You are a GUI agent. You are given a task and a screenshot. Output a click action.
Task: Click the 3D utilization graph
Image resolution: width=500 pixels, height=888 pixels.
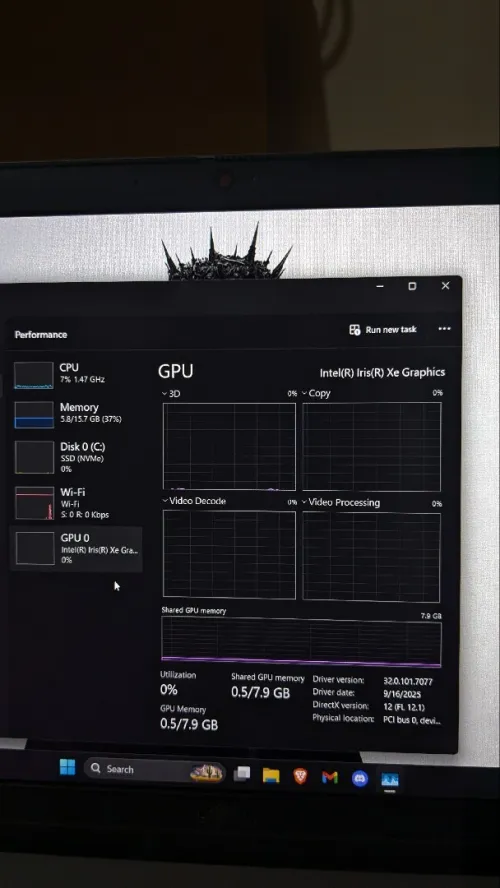(x=229, y=446)
